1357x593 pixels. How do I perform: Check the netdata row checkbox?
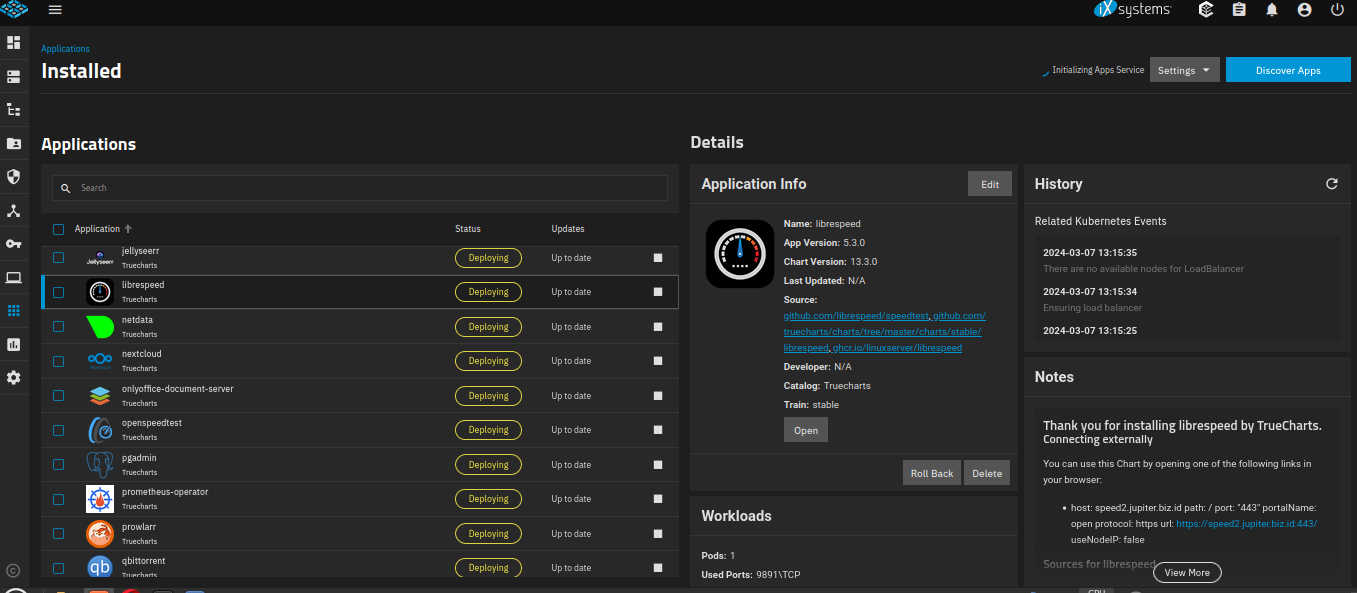58,327
